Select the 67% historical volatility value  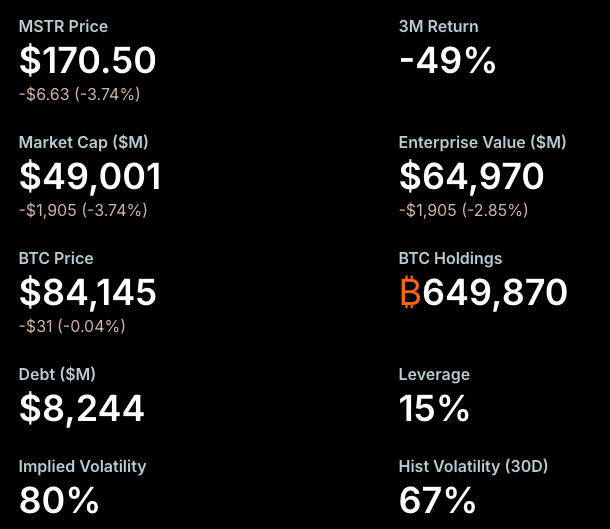click(x=437, y=499)
